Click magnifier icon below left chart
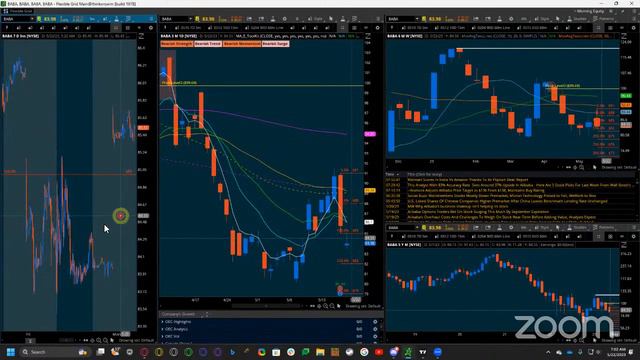This screenshot has width=640, height=360. point(99,340)
